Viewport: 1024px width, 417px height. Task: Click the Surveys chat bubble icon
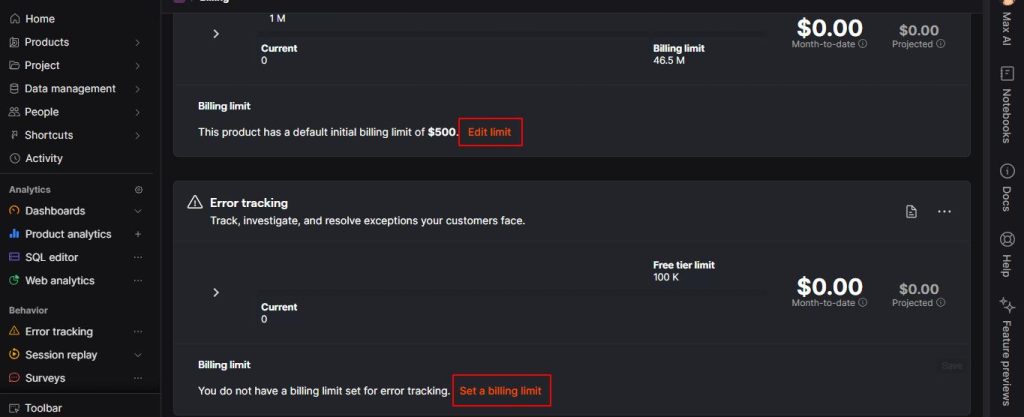(14, 378)
